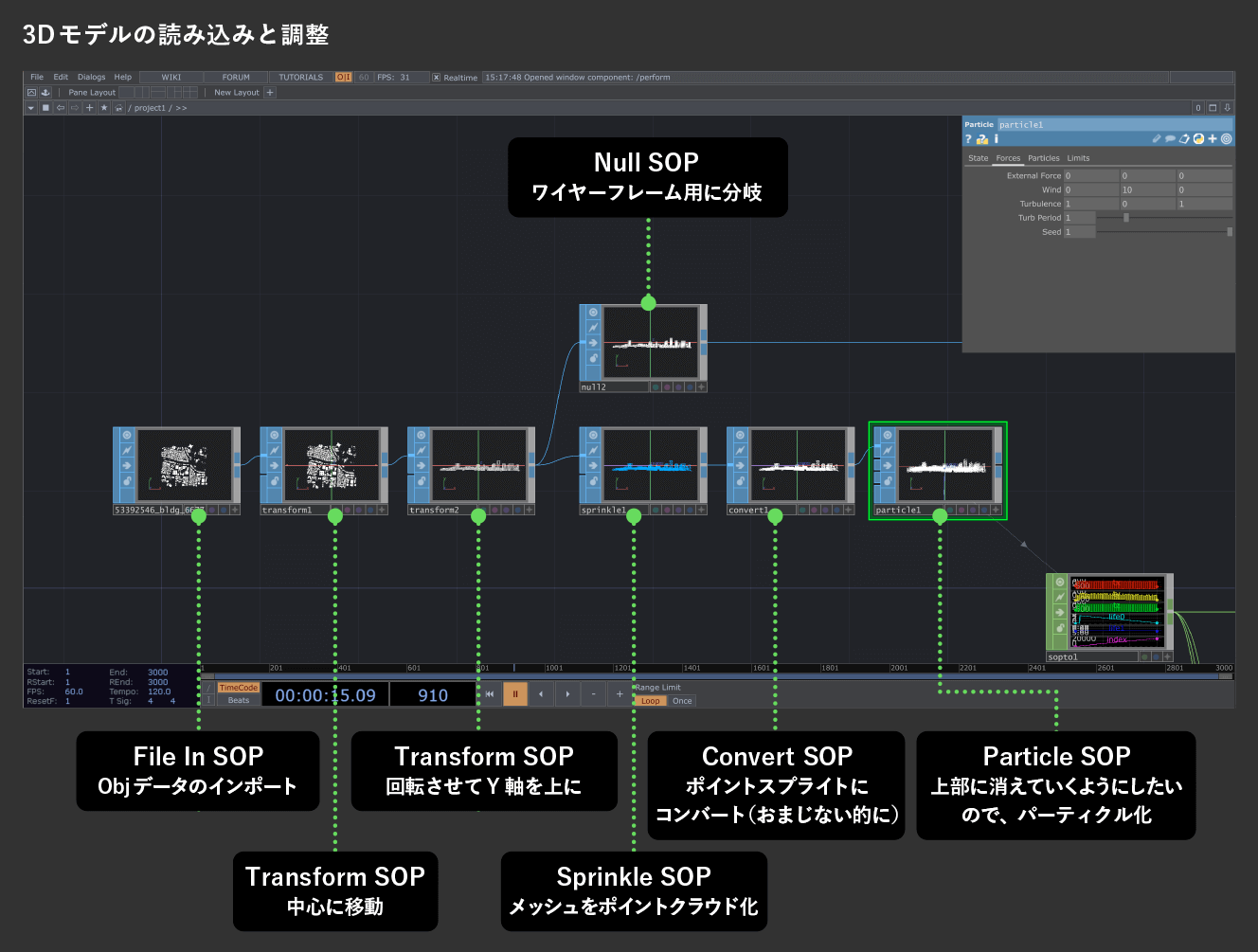Click the home network icon in the path bar

tap(118, 108)
